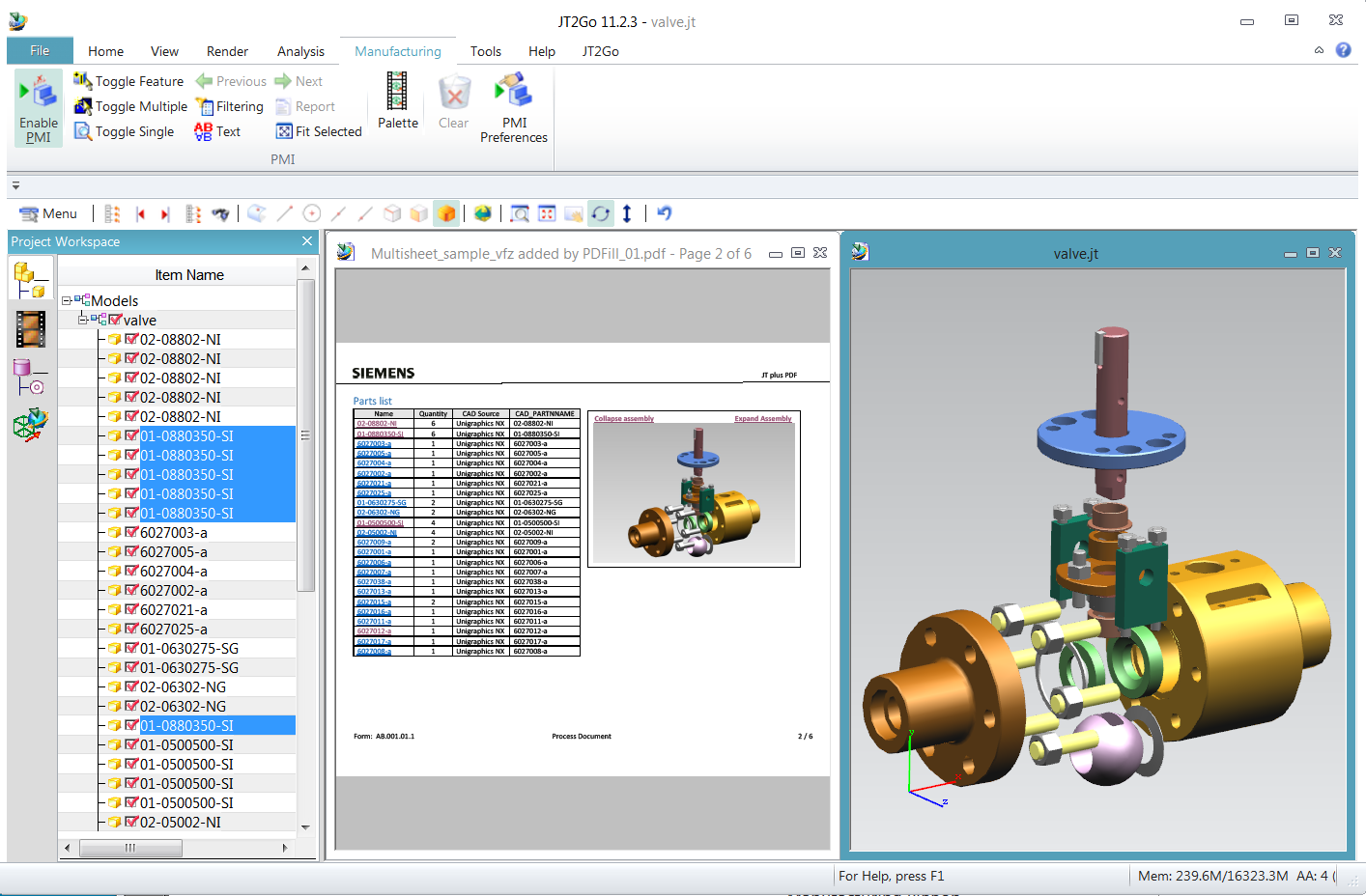Open PMI Filtering
Screen dimensions: 1366x896
click(229, 106)
